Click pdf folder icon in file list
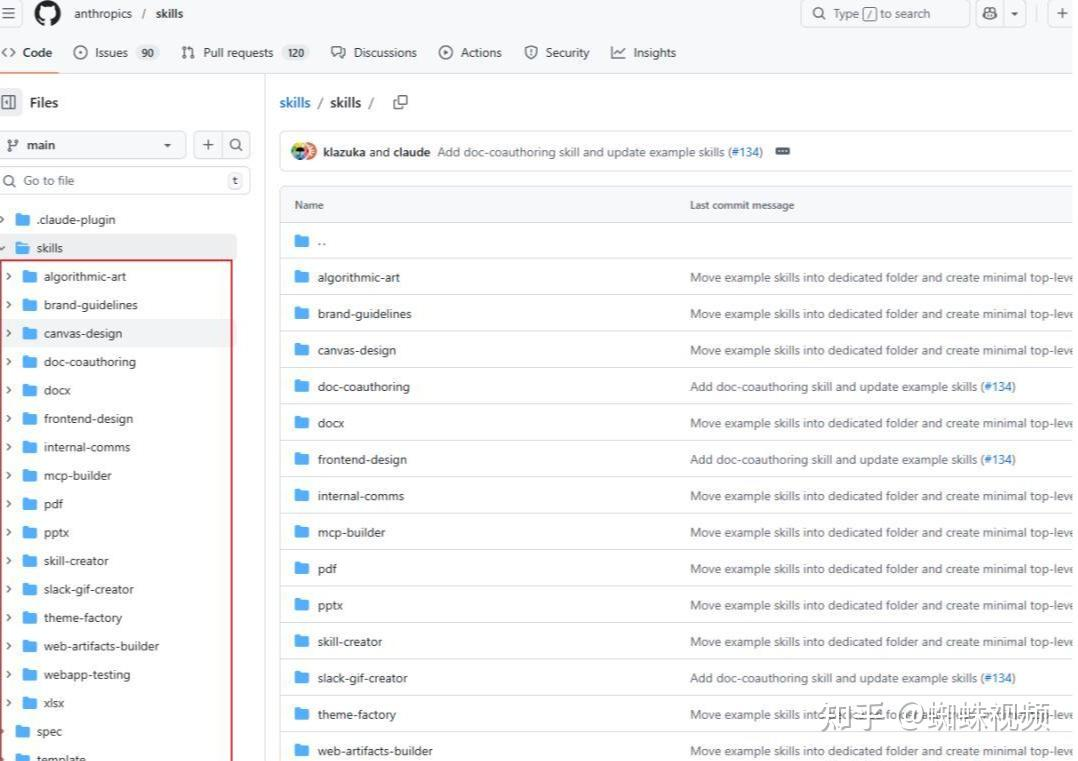The width and height of the screenshot is (1078, 761). point(302,568)
